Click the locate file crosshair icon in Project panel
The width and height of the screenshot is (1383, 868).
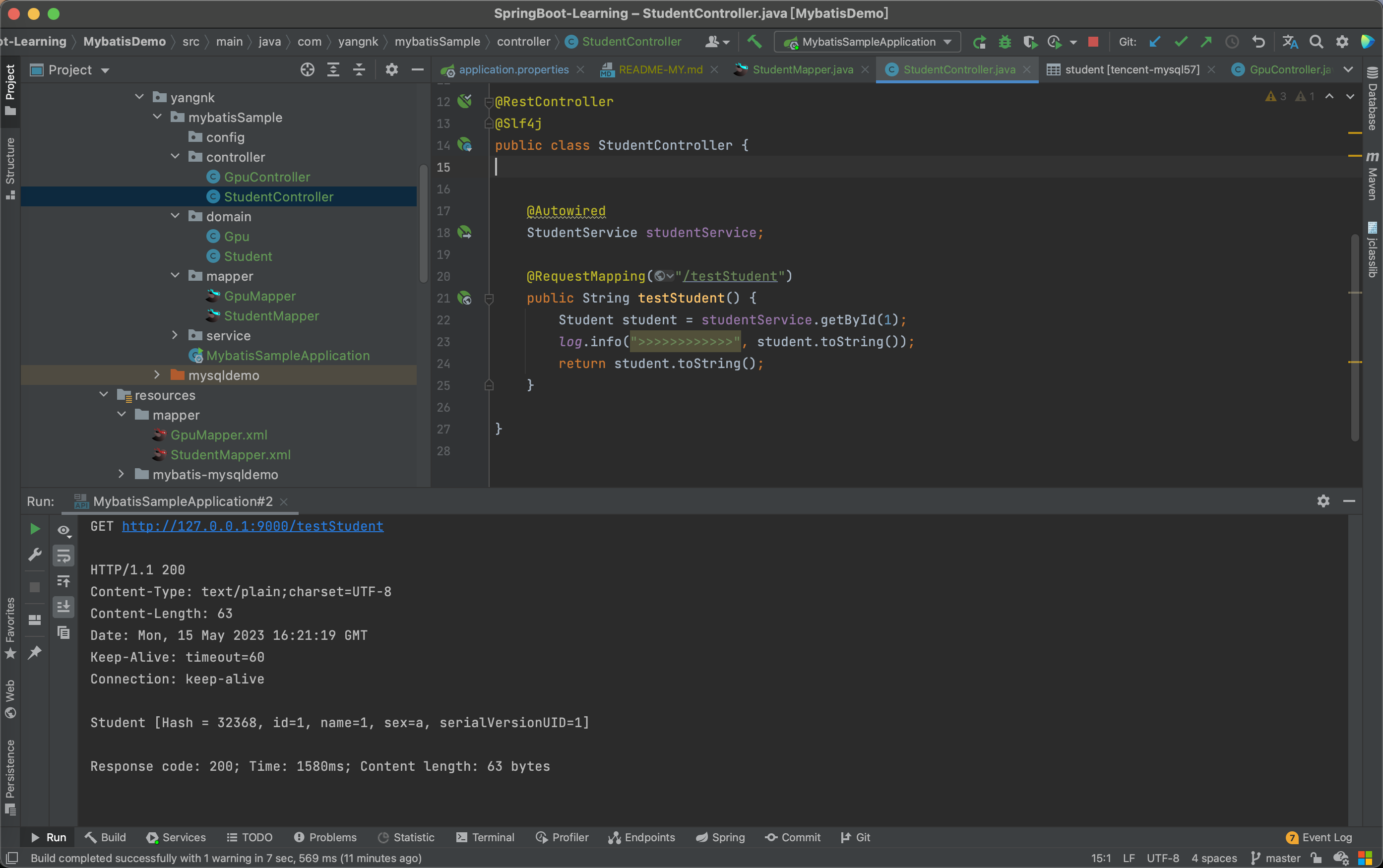point(308,70)
